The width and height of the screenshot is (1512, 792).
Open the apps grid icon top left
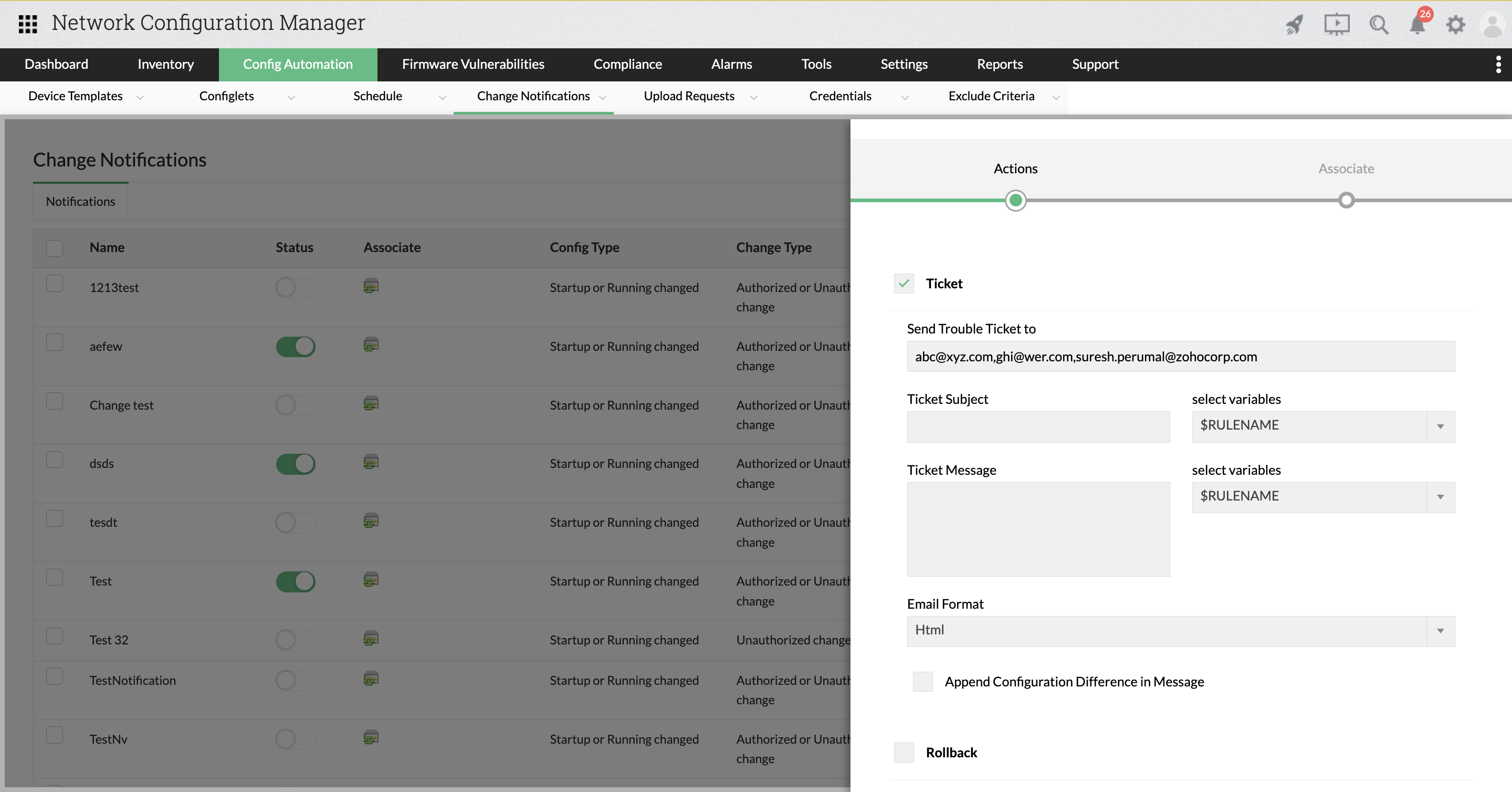pyautogui.click(x=27, y=24)
